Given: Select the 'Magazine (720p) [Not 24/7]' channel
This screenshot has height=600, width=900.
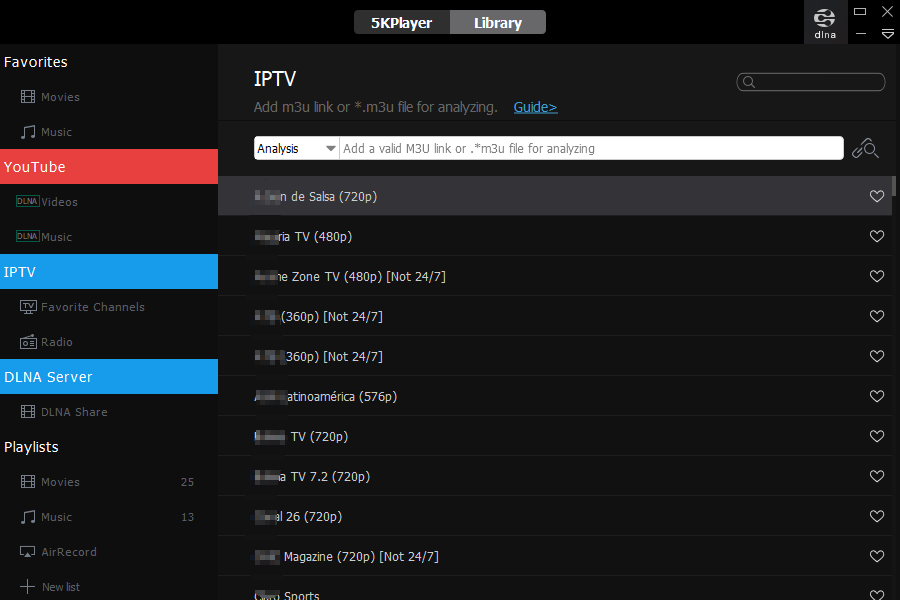Looking at the screenshot, I should pyautogui.click(x=554, y=556).
